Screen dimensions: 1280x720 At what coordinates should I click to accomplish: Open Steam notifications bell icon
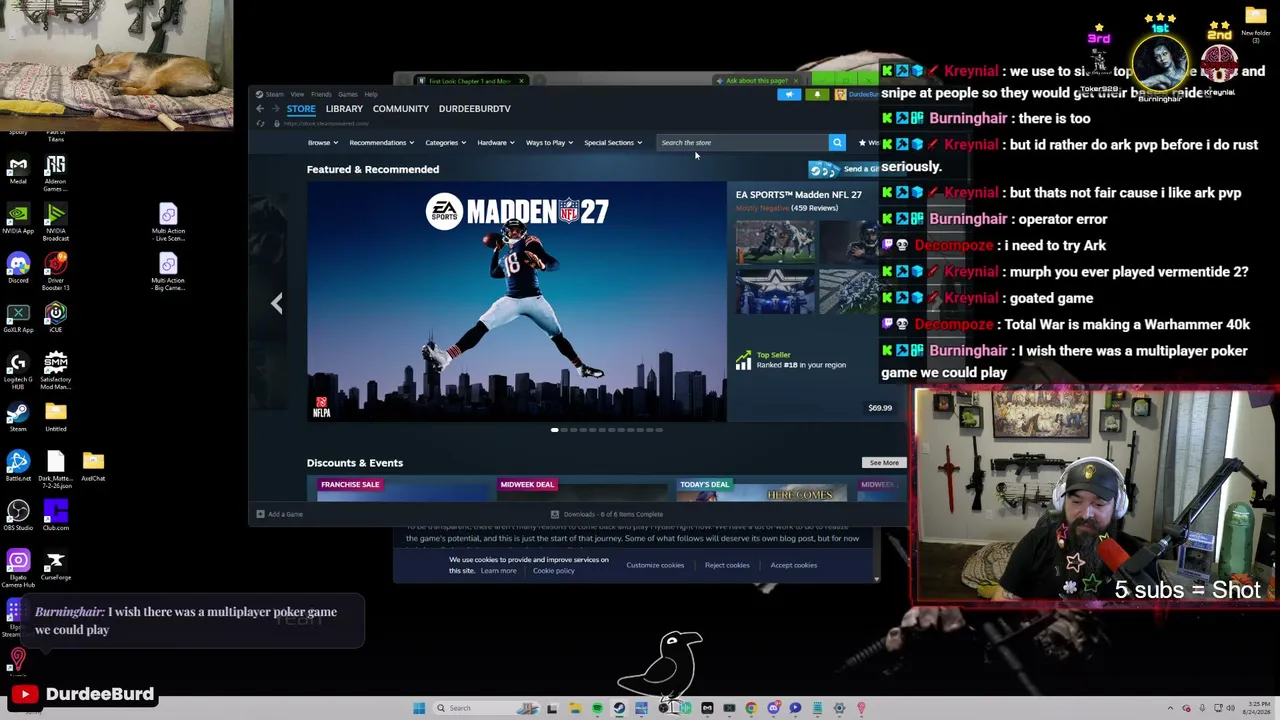click(817, 95)
